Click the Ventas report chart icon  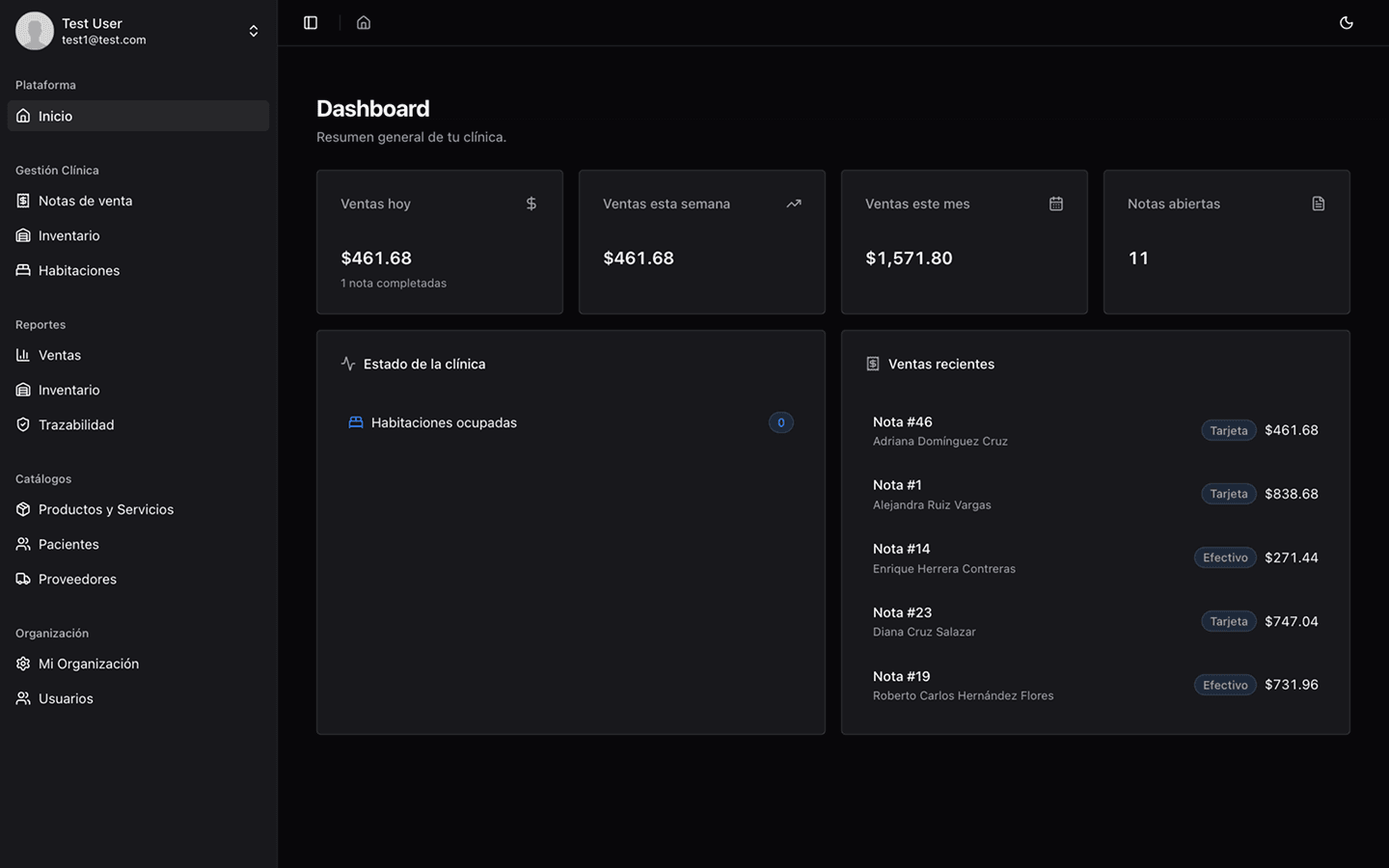tap(23, 355)
